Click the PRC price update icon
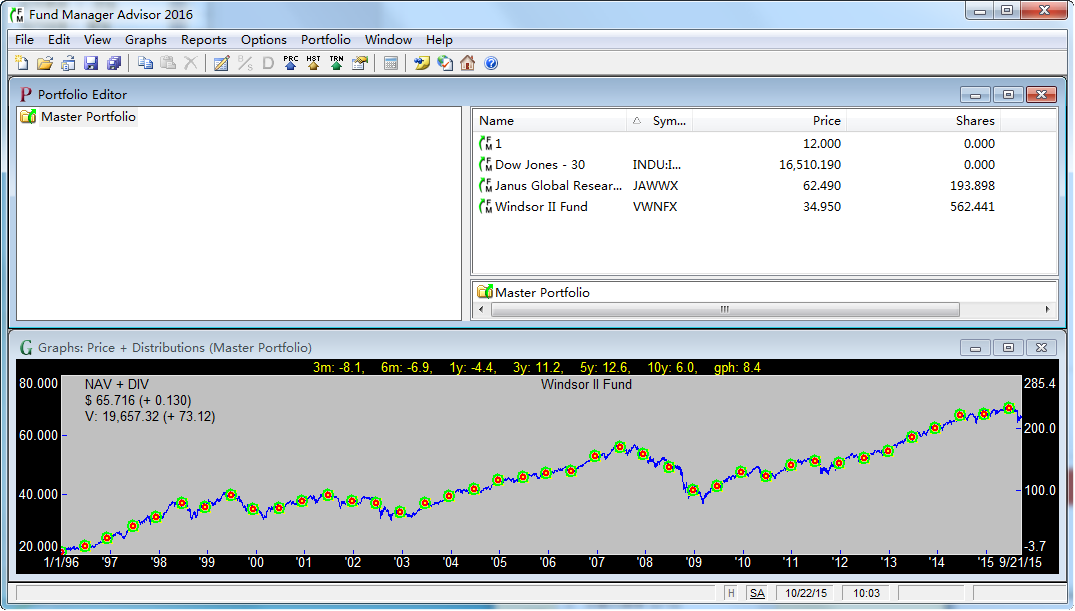Image resolution: width=1075 pixels, height=611 pixels. (x=291, y=63)
